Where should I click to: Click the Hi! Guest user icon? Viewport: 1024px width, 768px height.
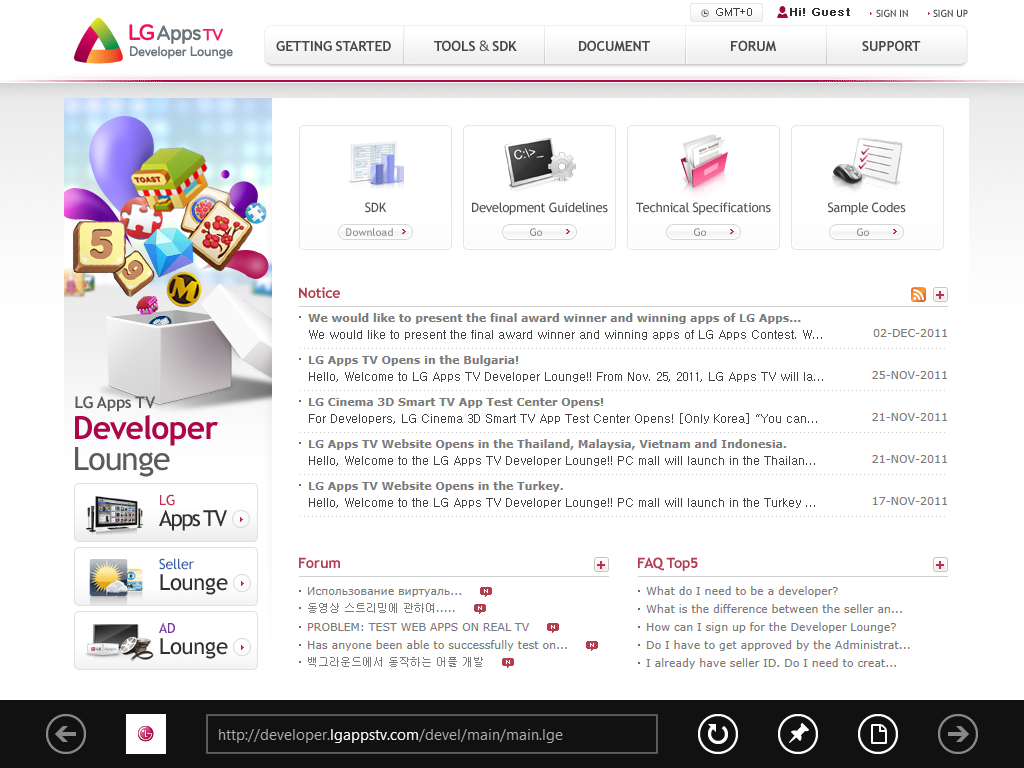(782, 12)
